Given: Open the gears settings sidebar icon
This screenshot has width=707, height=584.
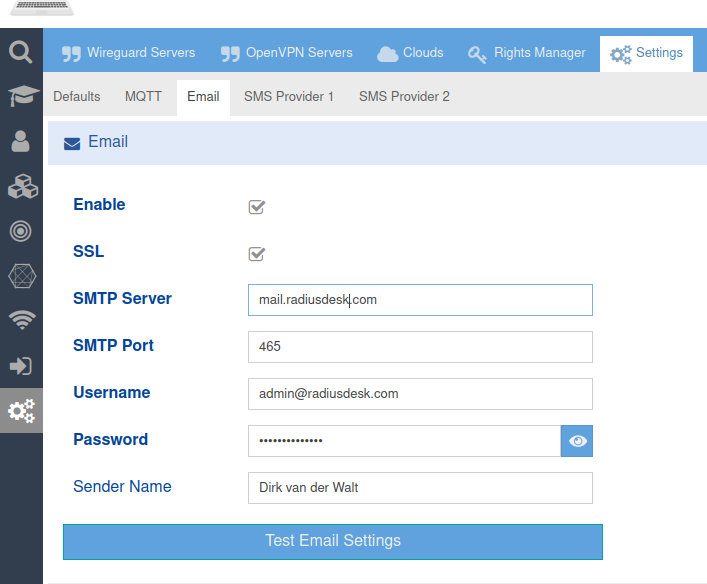Looking at the screenshot, I should pos(21,410).
